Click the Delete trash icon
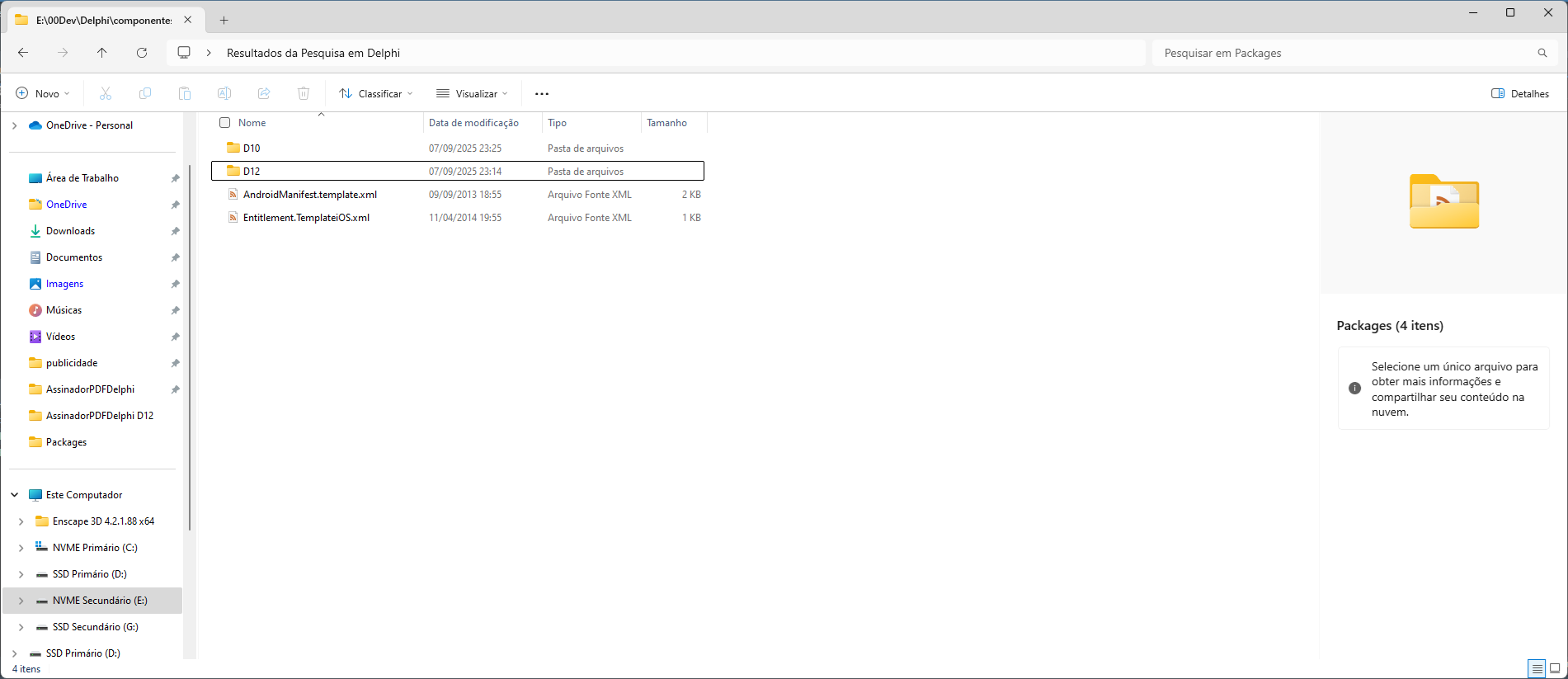Screen dimensions: 1568x679 tap(304, 93)
